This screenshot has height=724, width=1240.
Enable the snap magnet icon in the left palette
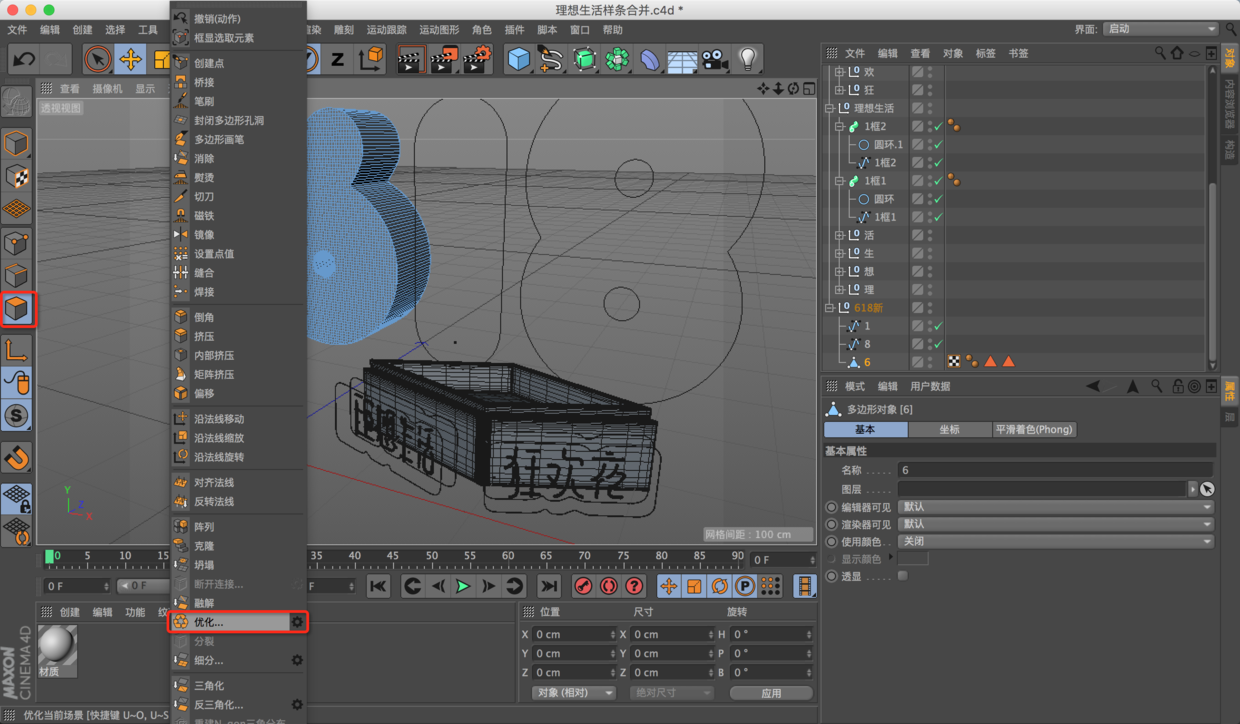point(17,458)
